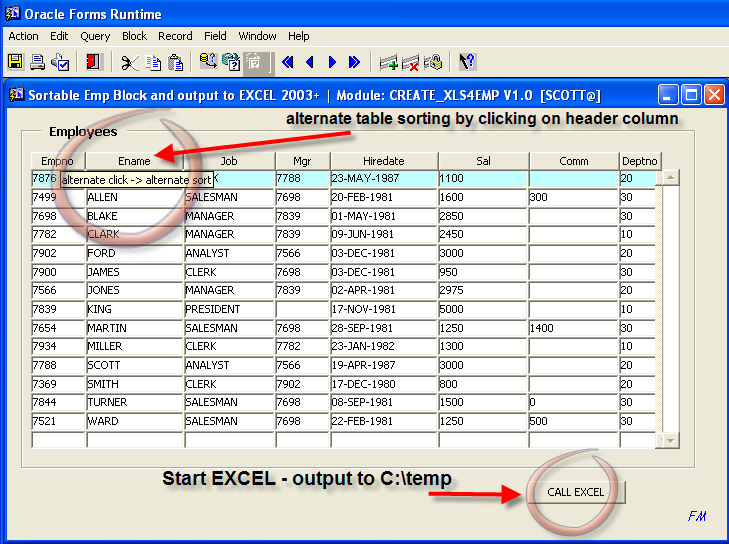The width and height of the screenshot is (729, 544).
Task: Click the Sal field showing 5000
Action: (483, 309)
